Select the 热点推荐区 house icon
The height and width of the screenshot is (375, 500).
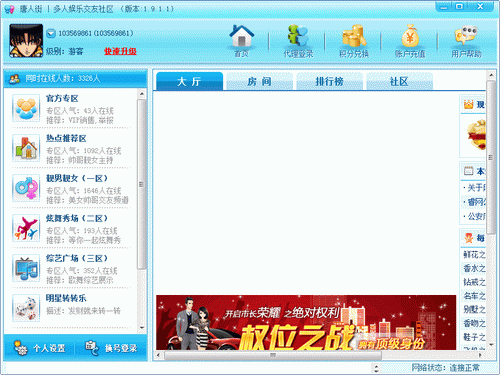point(26,148)
